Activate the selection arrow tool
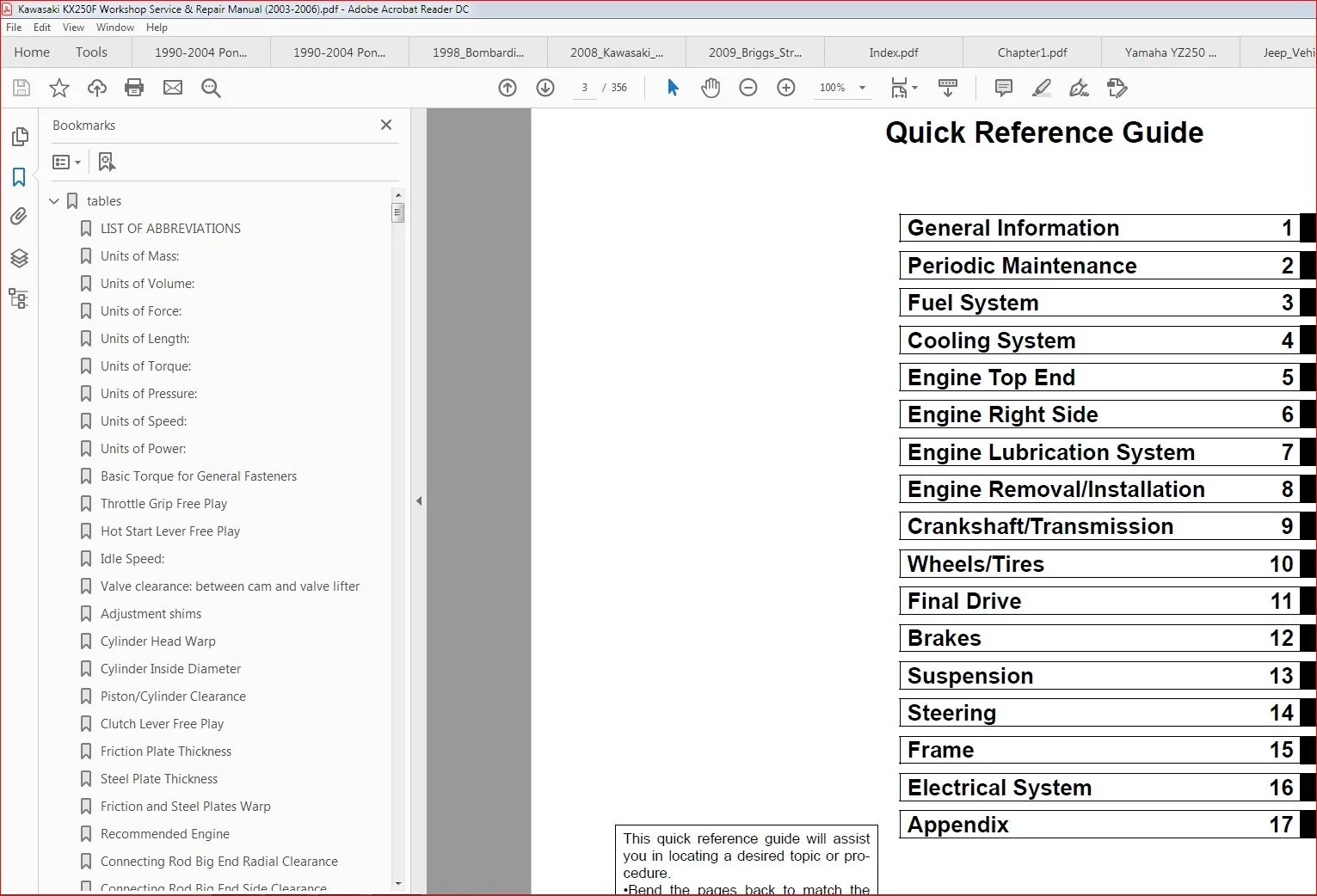Viewport: 1317px width, 896px height. coord(673,88)
